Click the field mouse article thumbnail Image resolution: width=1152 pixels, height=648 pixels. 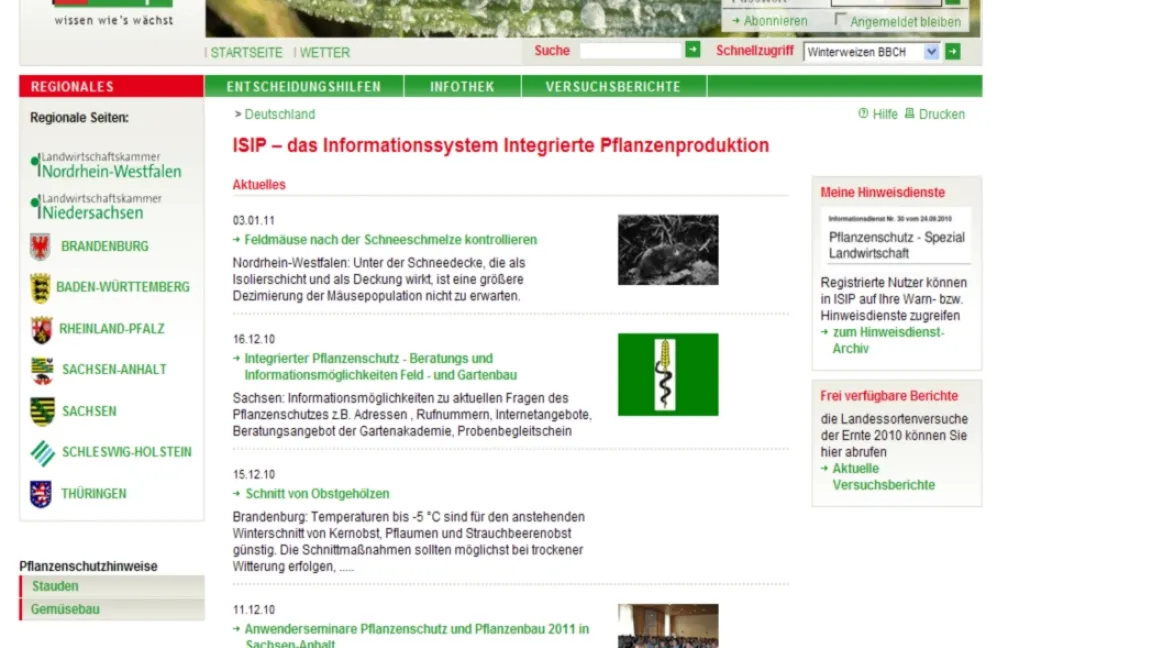pos(667,249)
